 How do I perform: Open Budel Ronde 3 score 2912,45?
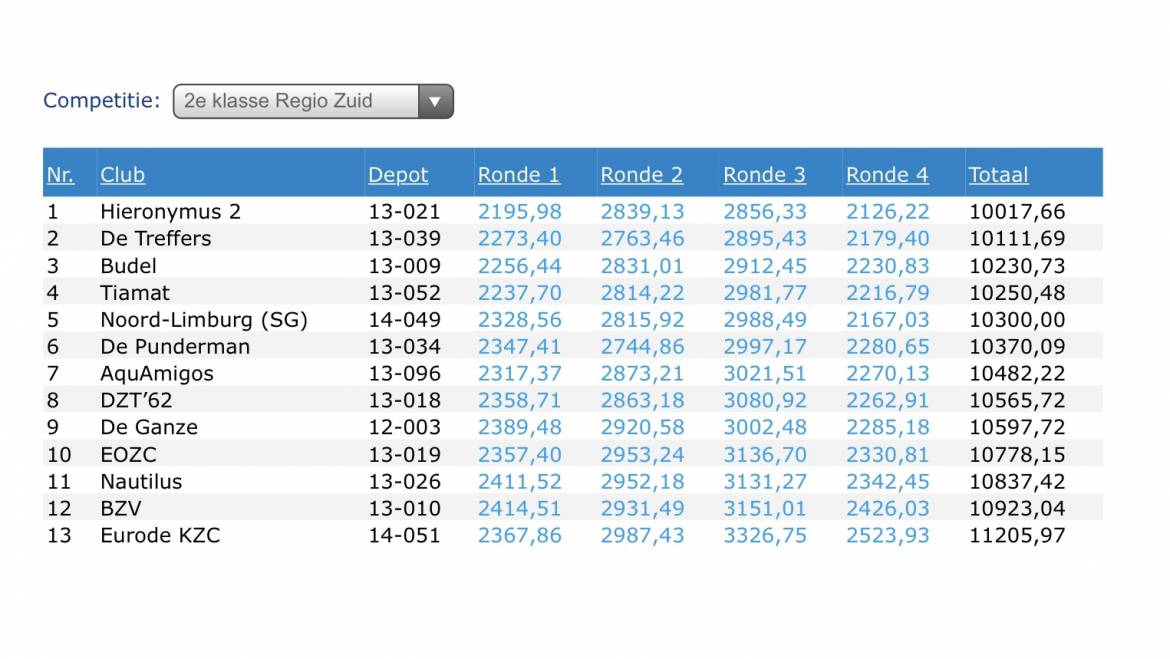[x=765, y=266]
